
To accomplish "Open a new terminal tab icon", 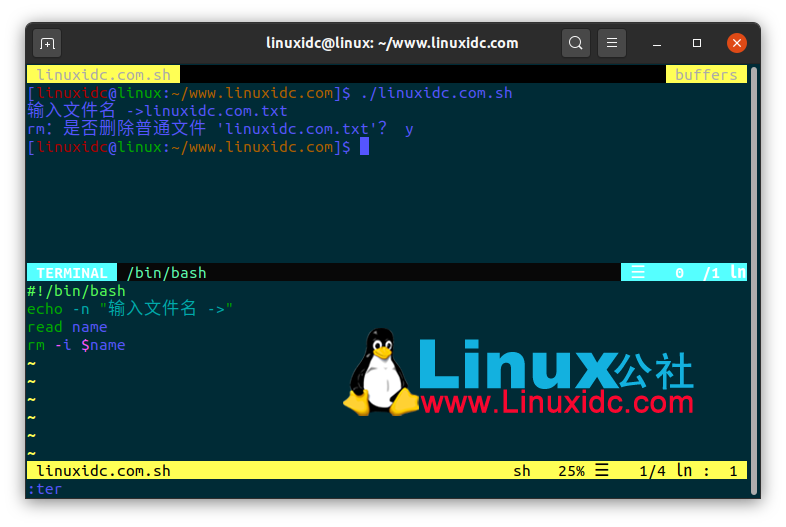I will click(x=47, y=44).
